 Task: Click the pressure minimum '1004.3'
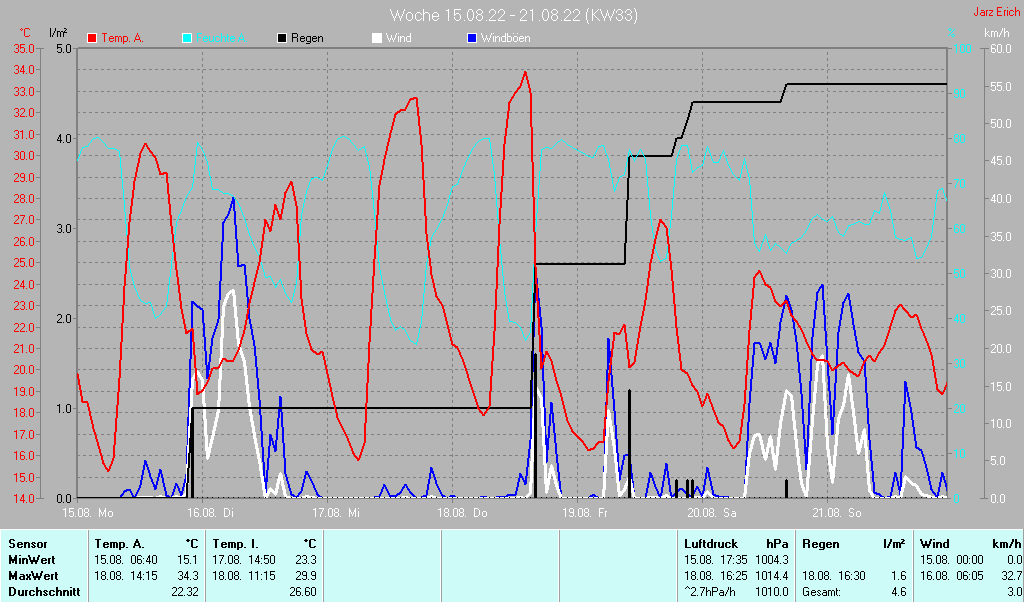click(x=771, y=560)
